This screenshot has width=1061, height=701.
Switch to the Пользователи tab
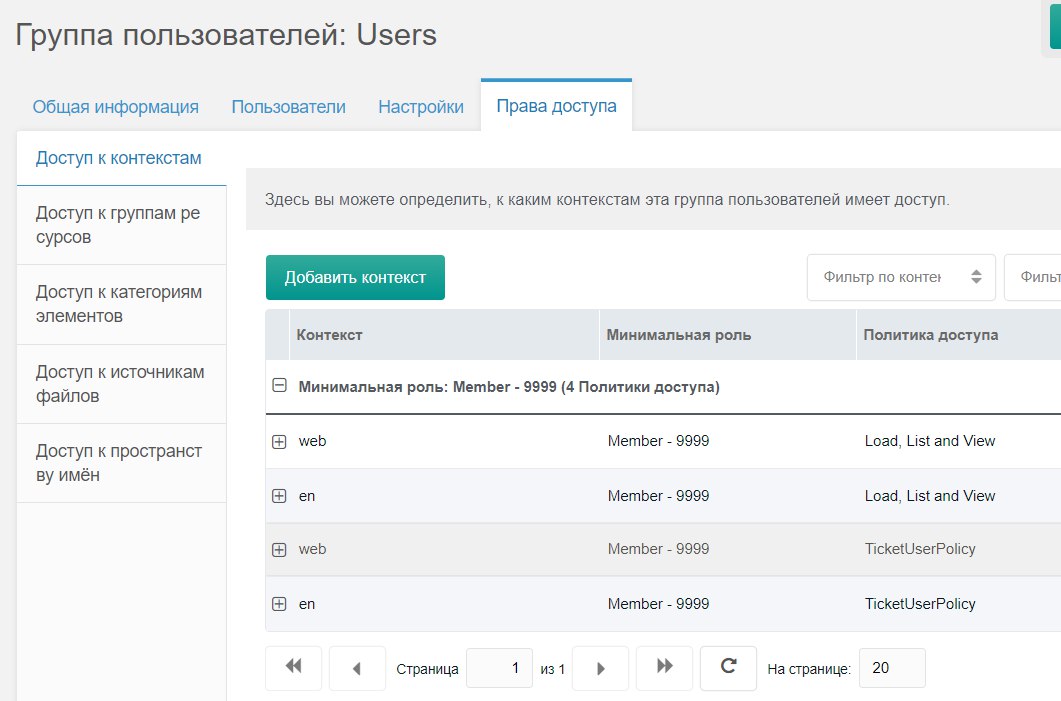click(288, 107)
